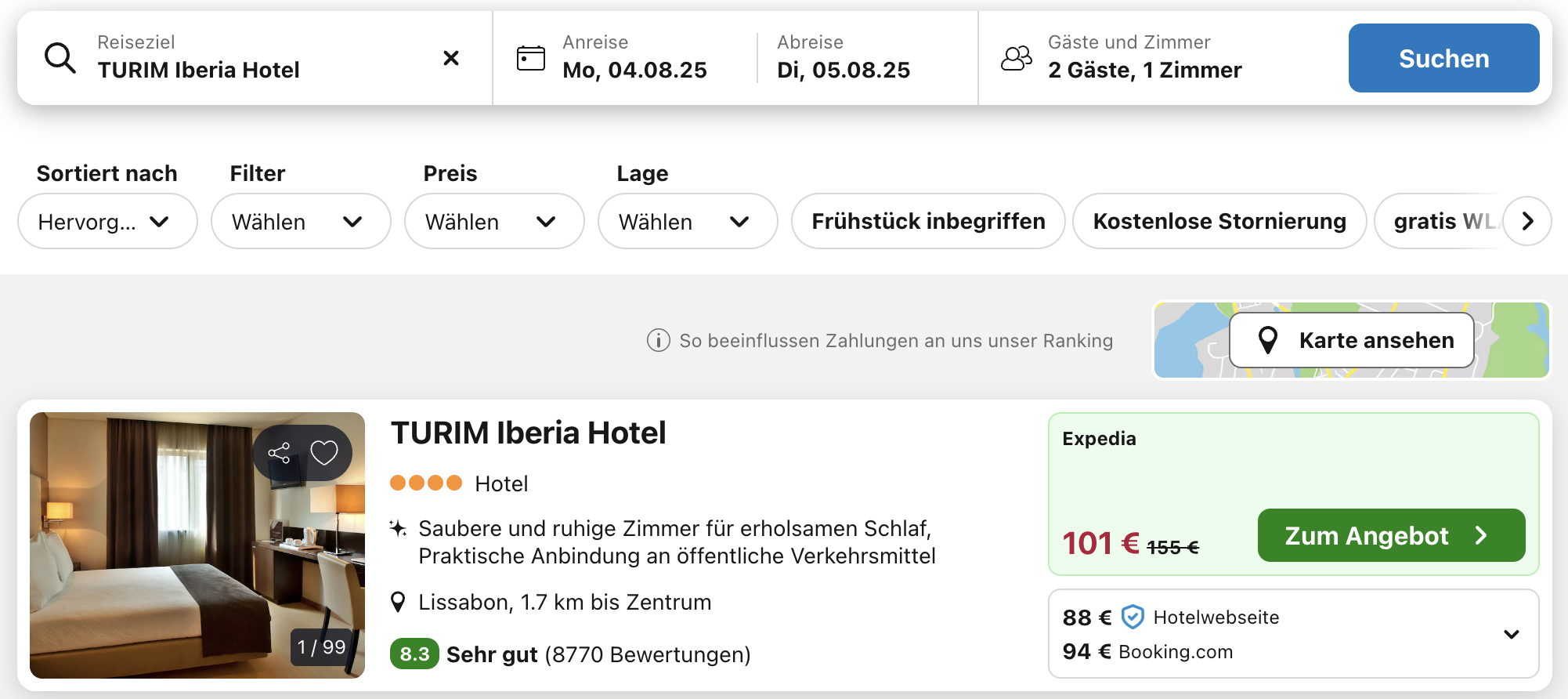Open the Sortiert nach dropdown
The height and width of the screenshot is (699, 1568).
coord(107,222)
